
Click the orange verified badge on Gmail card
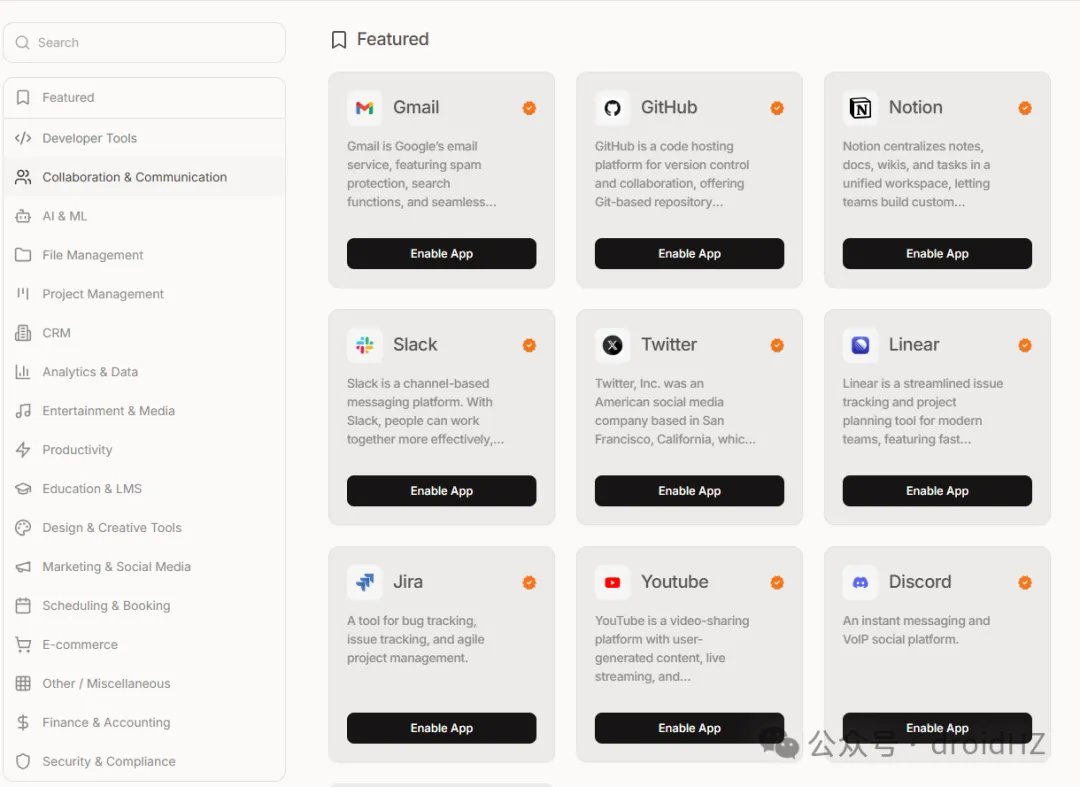(529, 108)
